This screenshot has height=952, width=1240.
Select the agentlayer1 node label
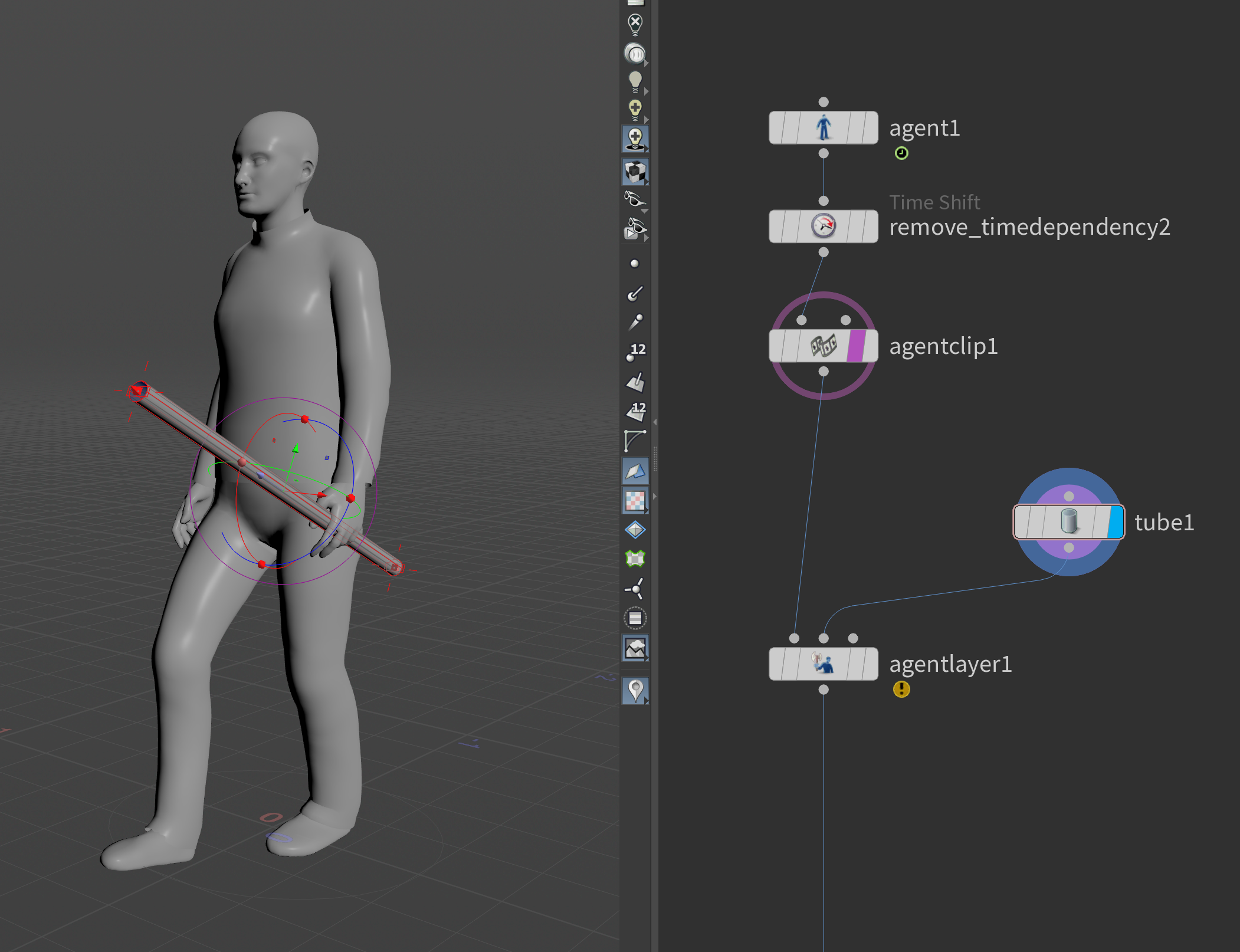tap(950, 664)
